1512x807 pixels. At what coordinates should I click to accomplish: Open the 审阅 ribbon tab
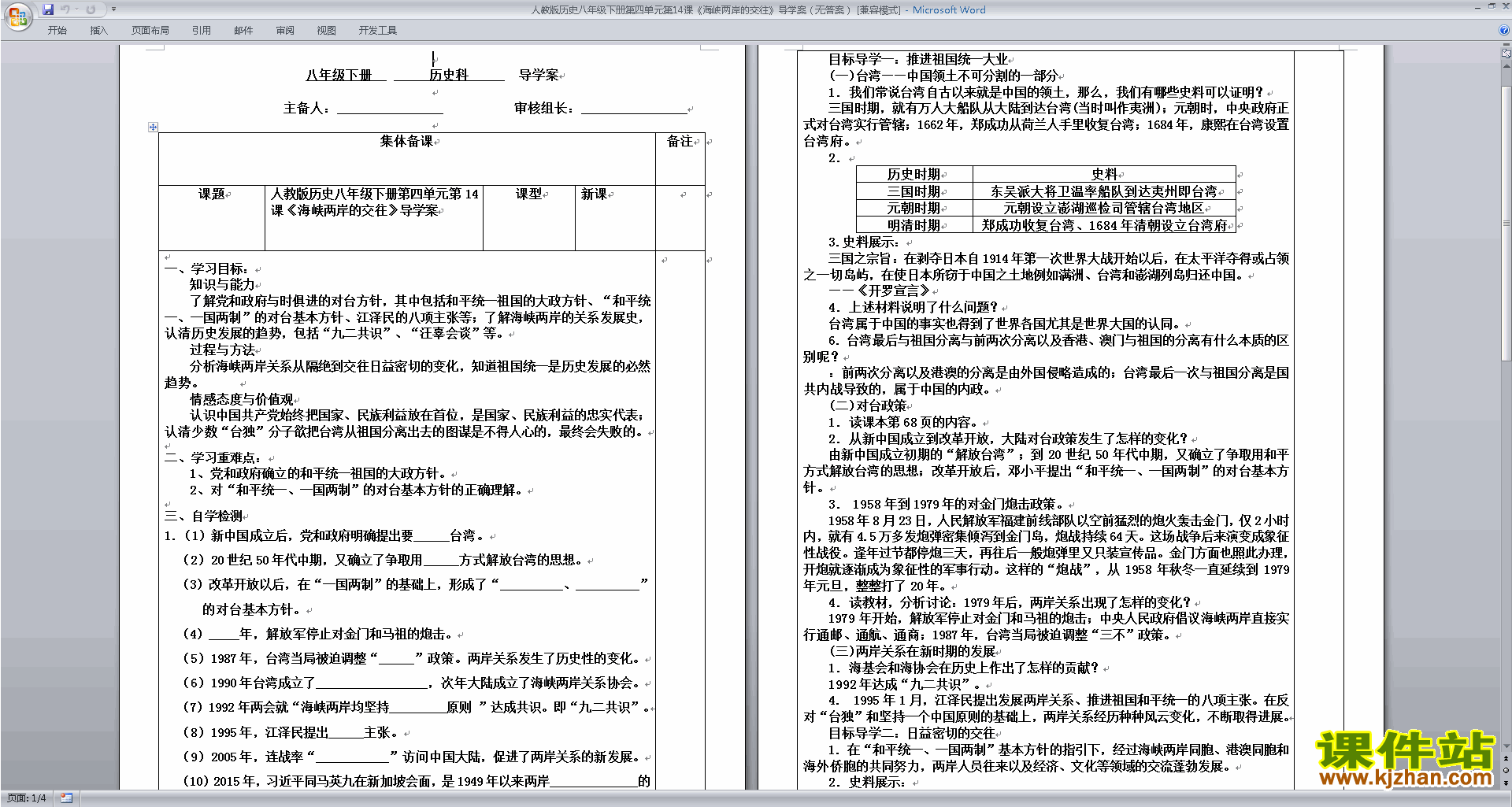click(x=285, y=30)
